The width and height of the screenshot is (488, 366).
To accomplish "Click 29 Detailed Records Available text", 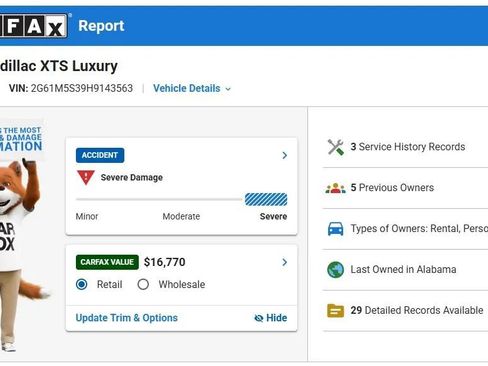I will (417, 310).
